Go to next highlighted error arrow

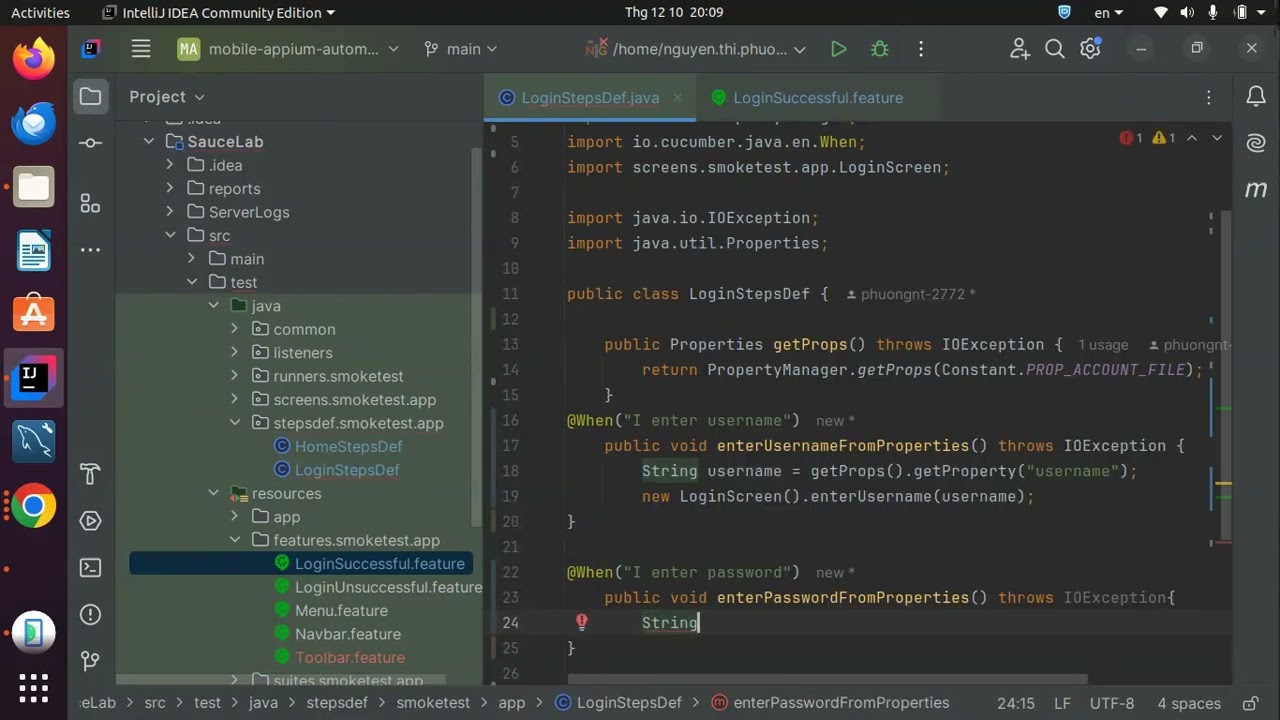(x=1217, y=138)
